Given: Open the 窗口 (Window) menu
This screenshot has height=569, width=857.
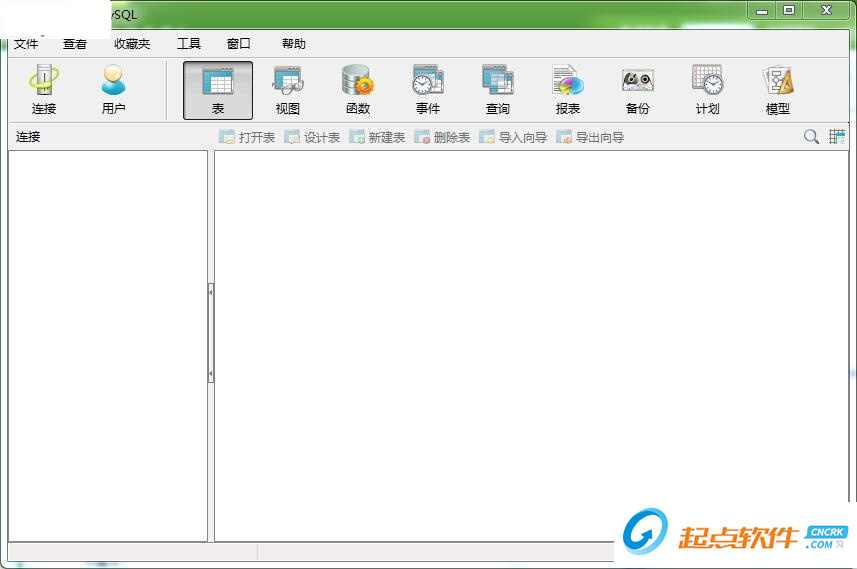Looking at the screenshot, I should 239,44.
